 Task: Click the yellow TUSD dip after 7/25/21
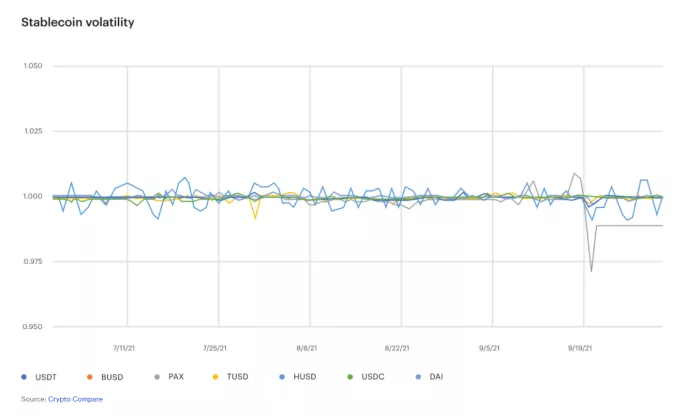255,217
